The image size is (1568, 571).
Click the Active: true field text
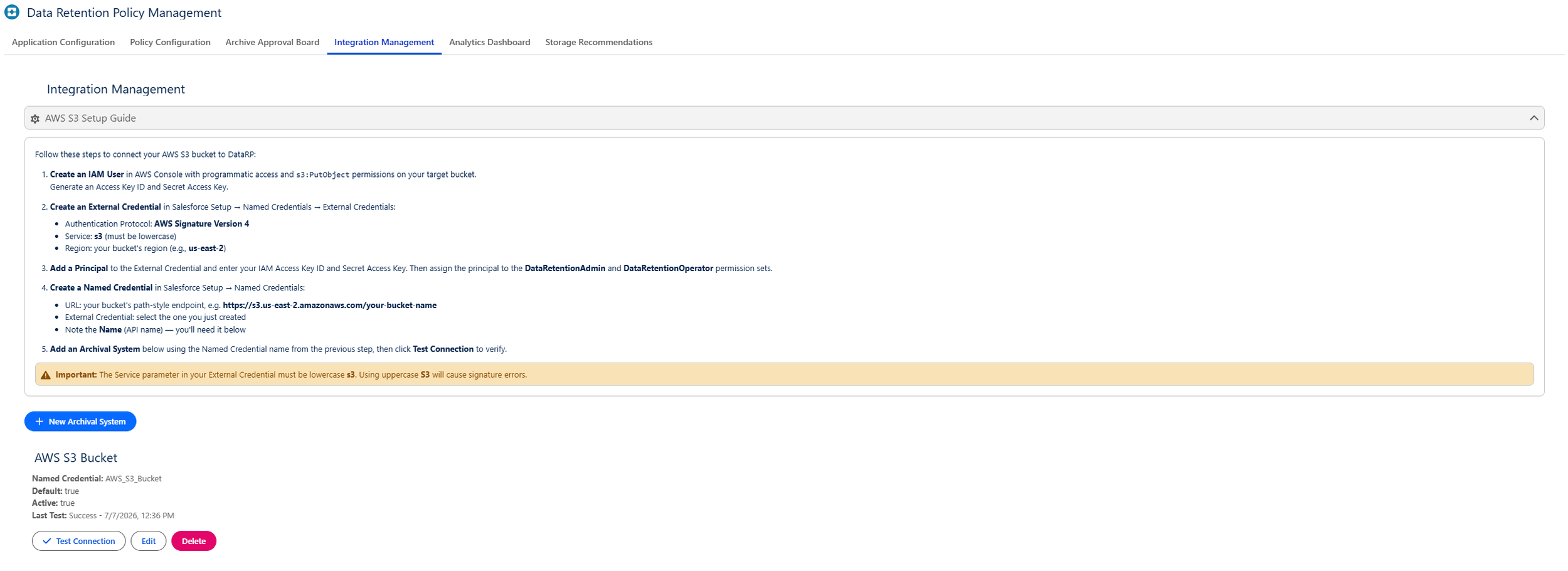click(x=53, y=503)
